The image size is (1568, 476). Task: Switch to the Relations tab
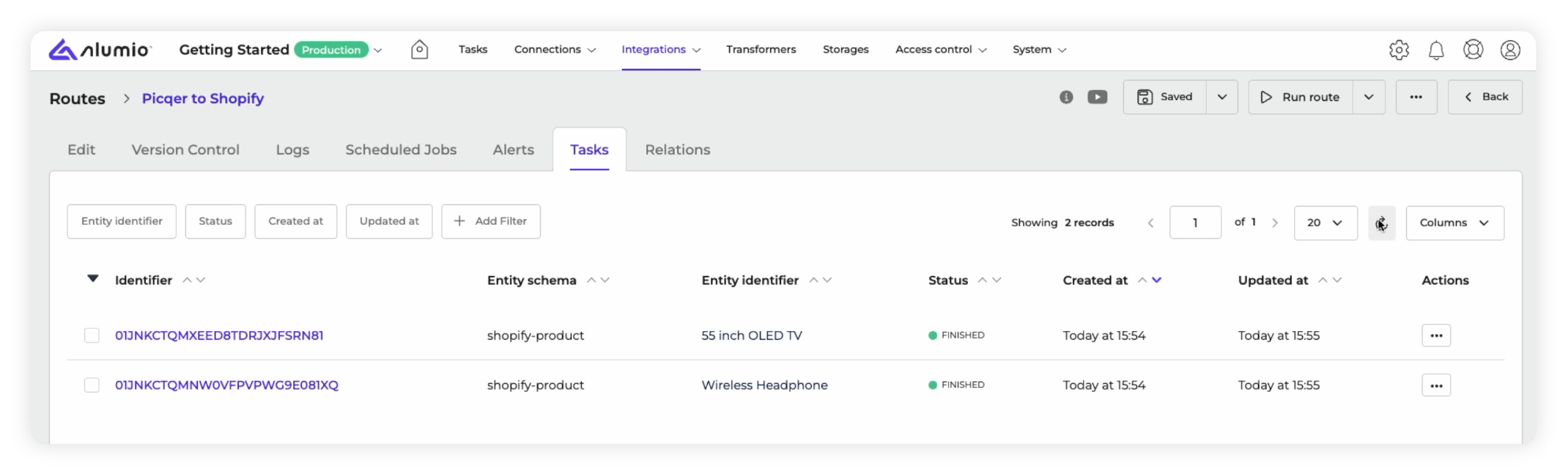click(677, 149)
